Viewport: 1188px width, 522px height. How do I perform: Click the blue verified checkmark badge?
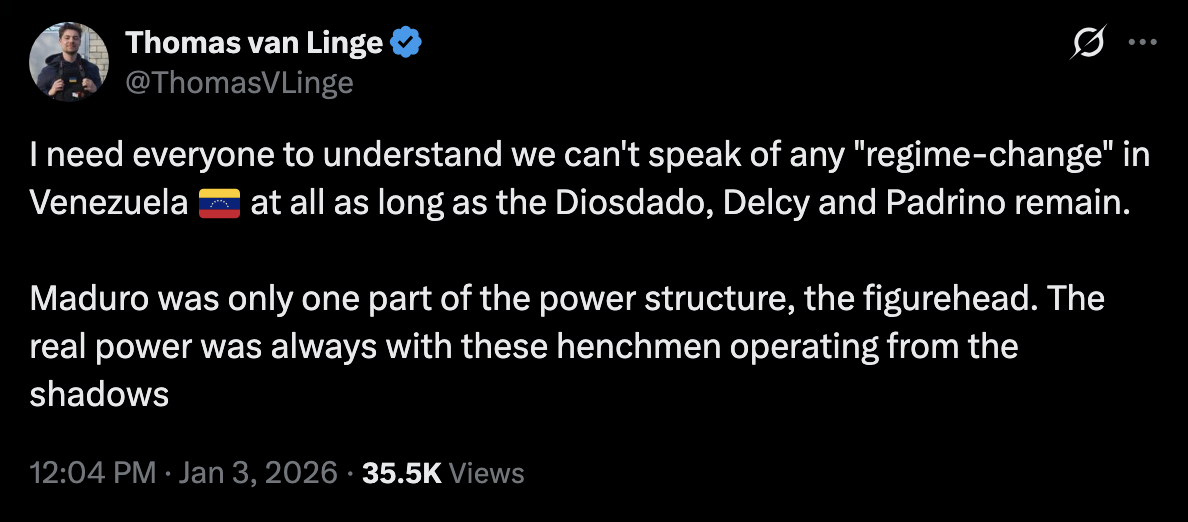(406, 43)
